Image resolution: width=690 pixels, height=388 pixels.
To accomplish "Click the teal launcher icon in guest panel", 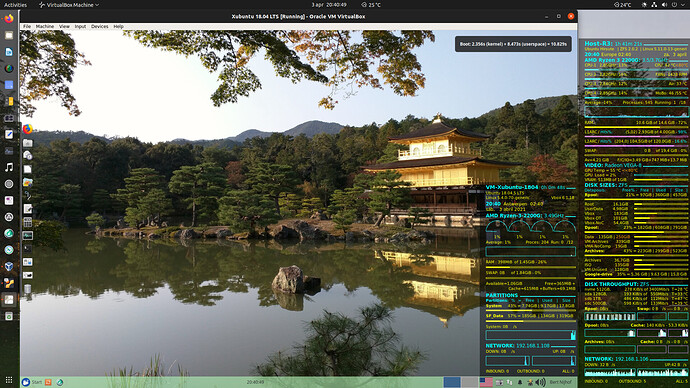I will coord(60,382).
